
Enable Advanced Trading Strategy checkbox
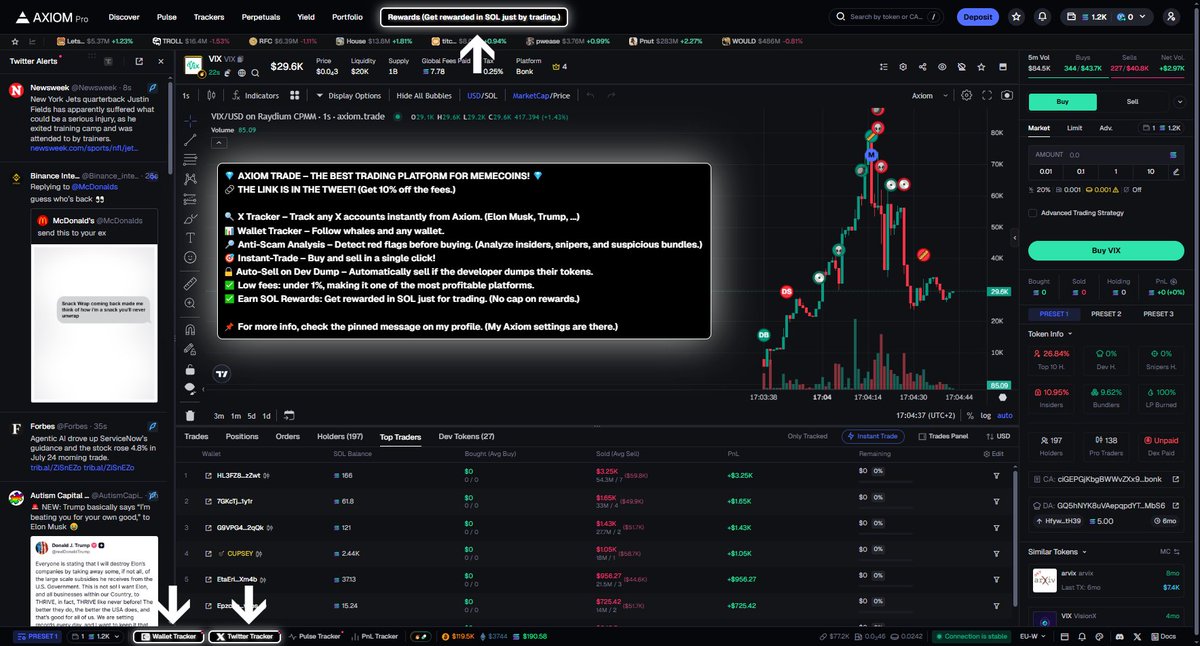[1033, 212]
